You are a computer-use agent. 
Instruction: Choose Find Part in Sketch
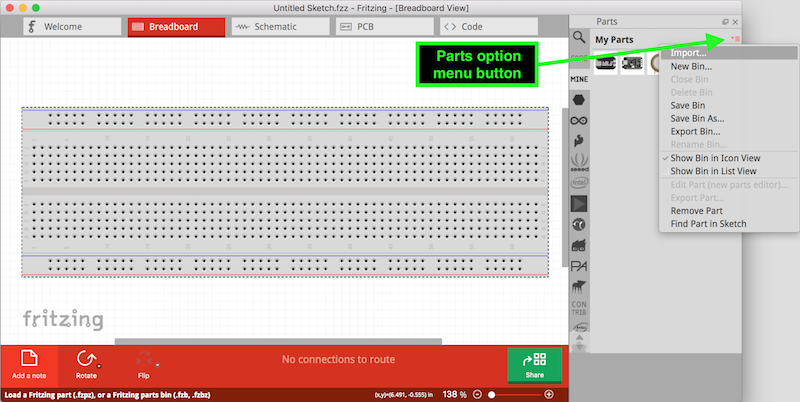tap(729, 224)
